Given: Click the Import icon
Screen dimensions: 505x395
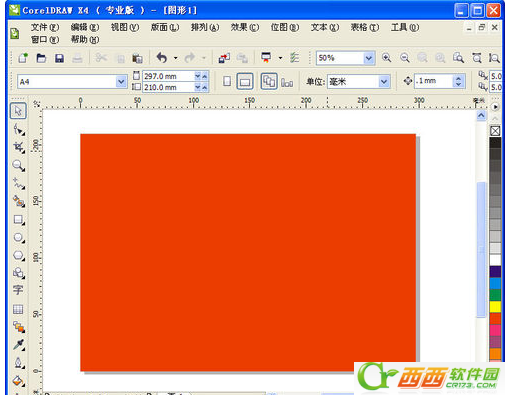Looking at the screenshot, I should [224, 58].
